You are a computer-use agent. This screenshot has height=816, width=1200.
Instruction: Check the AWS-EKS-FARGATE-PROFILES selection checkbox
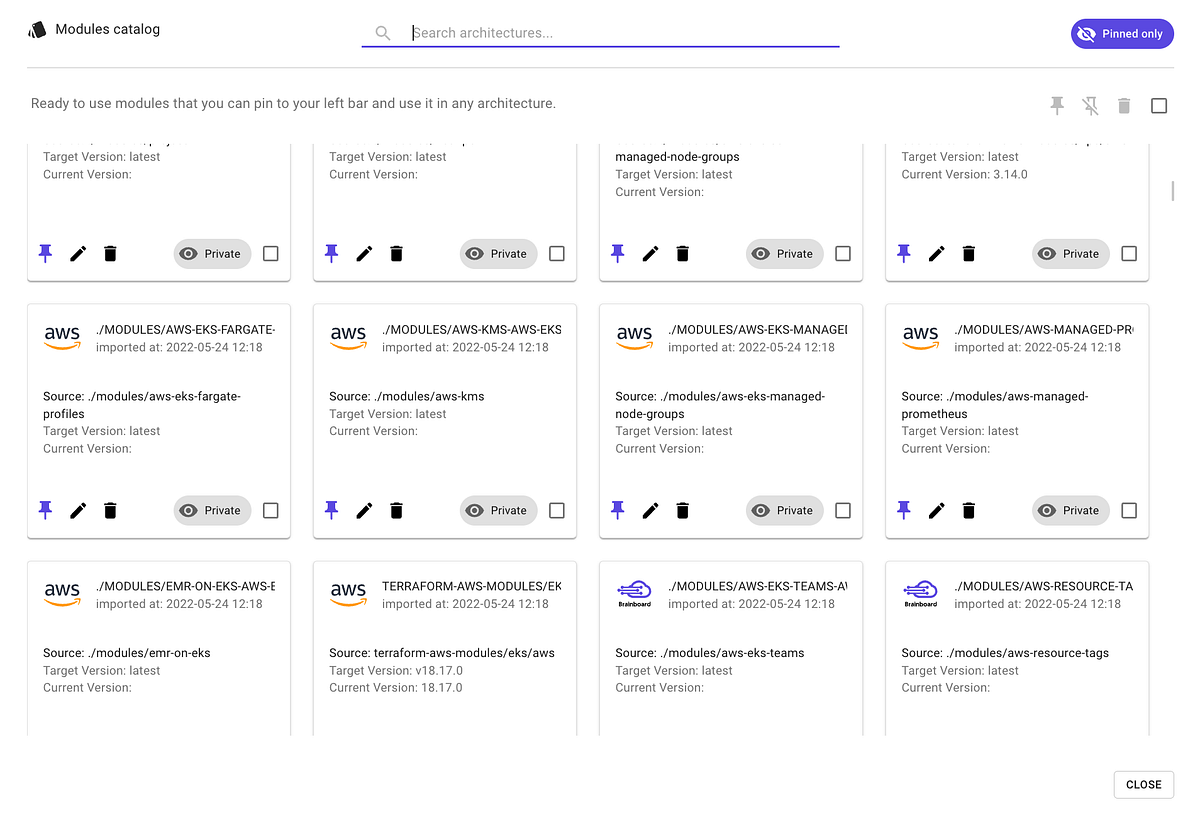coord(270,510)
